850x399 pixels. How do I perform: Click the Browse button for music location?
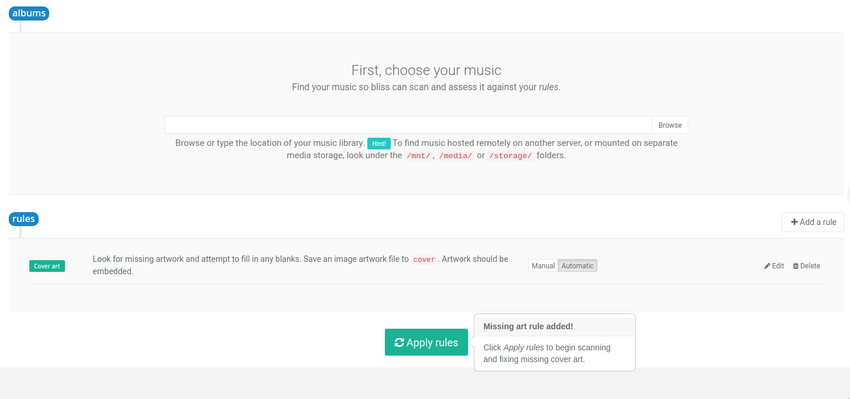coord(670,125)
